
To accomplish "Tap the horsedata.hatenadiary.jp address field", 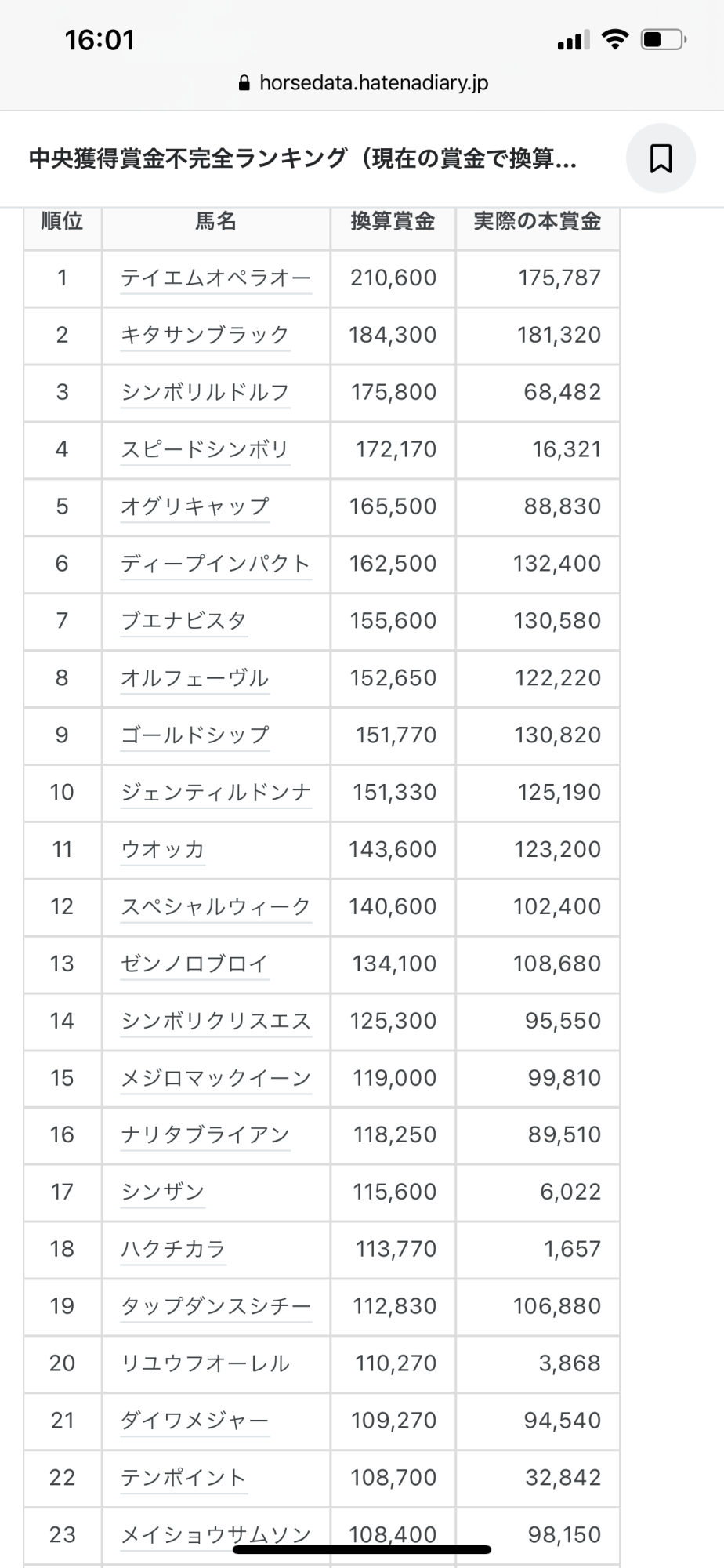I will [x=373, y=83].
